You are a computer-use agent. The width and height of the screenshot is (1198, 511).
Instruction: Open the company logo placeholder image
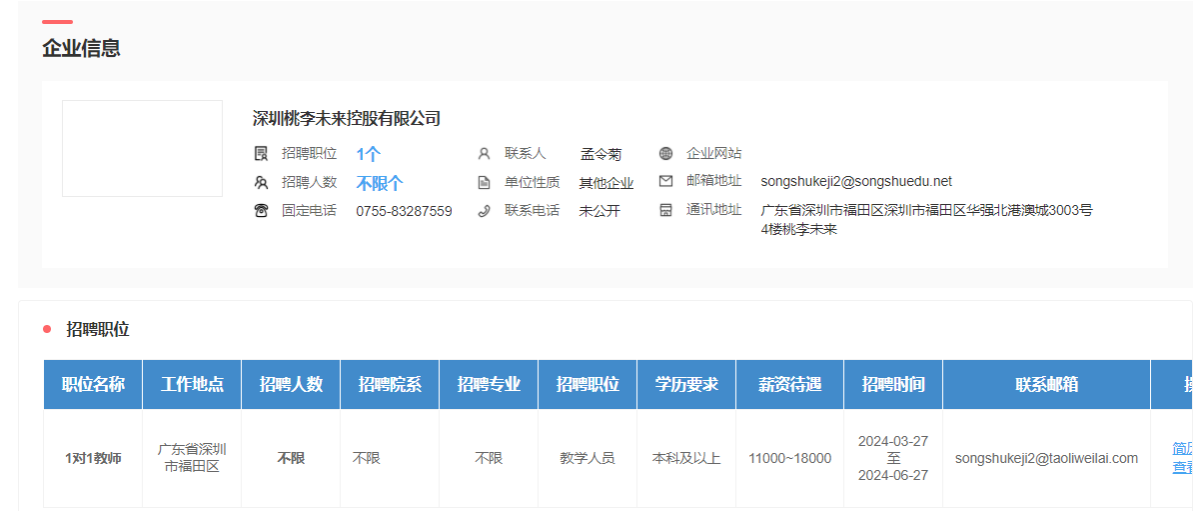(142, 148)
